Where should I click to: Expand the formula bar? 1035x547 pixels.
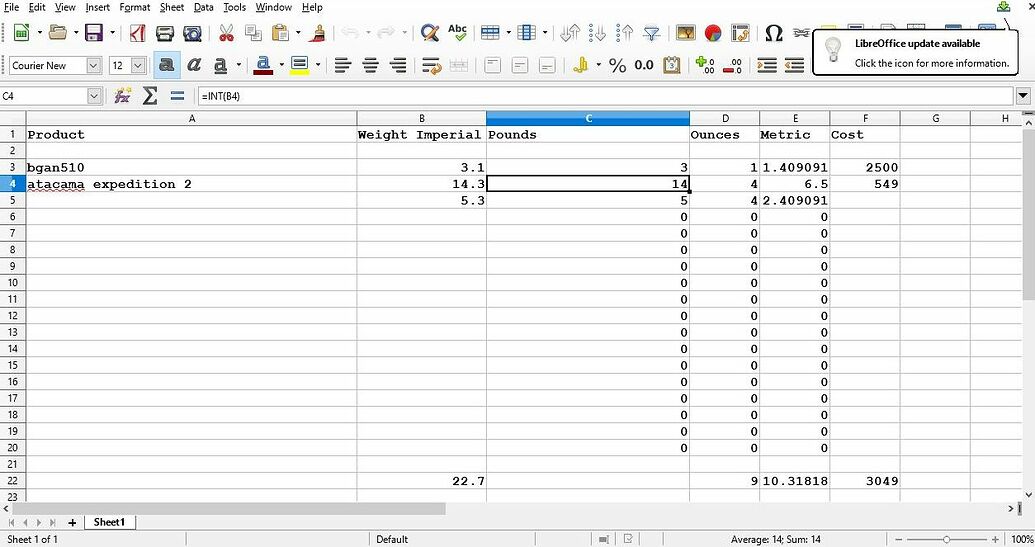(x=1023, y=96)
